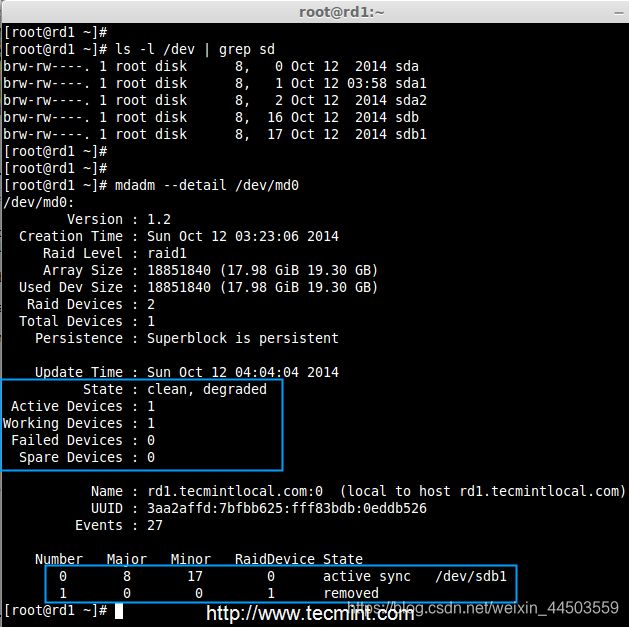Screen dimensions: 629x627
Task: Click the terminal cursor at the last prompt
Action: (x=119, y=611)
